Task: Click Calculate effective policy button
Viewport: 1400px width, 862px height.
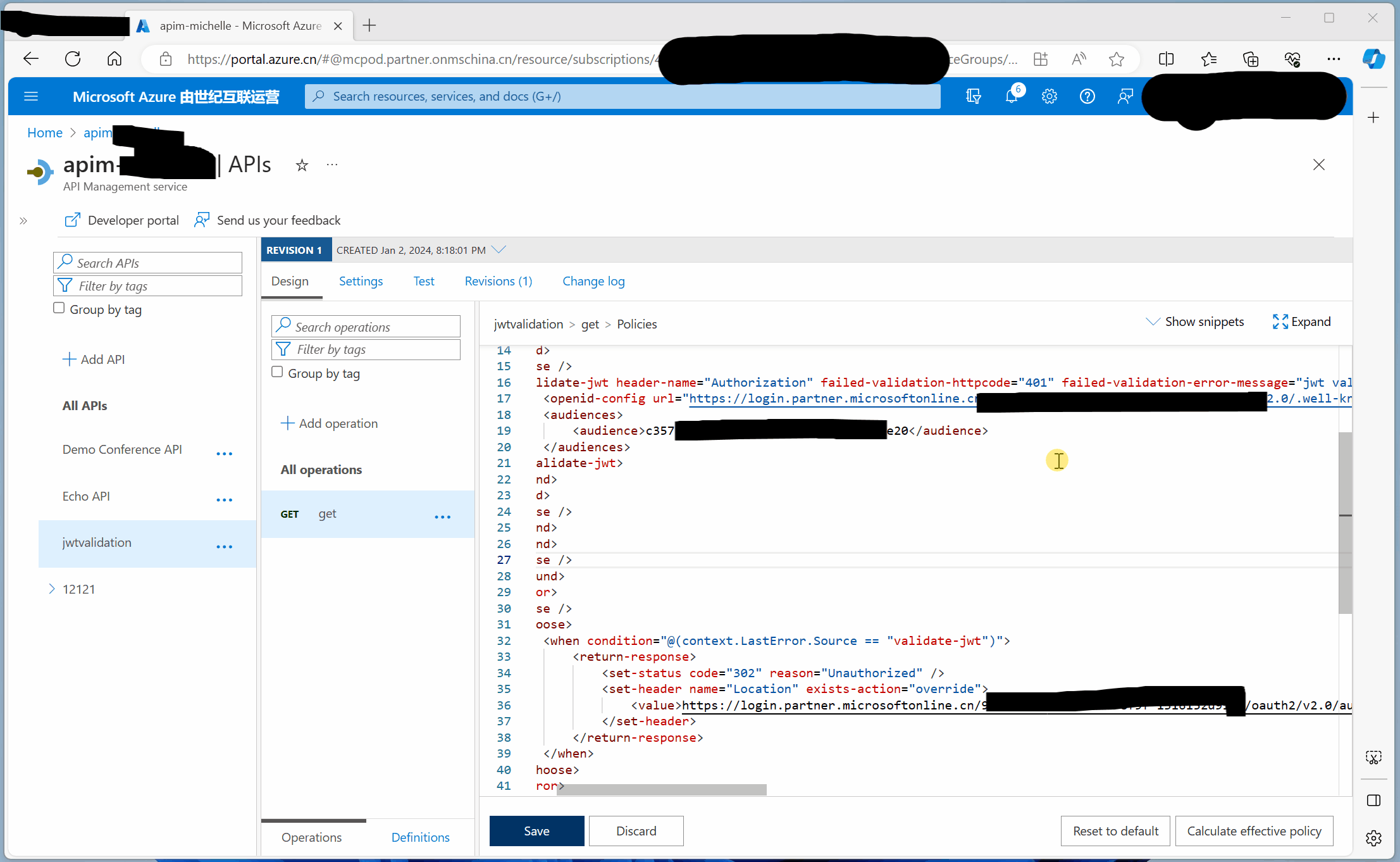Action: pos(1254,831)
